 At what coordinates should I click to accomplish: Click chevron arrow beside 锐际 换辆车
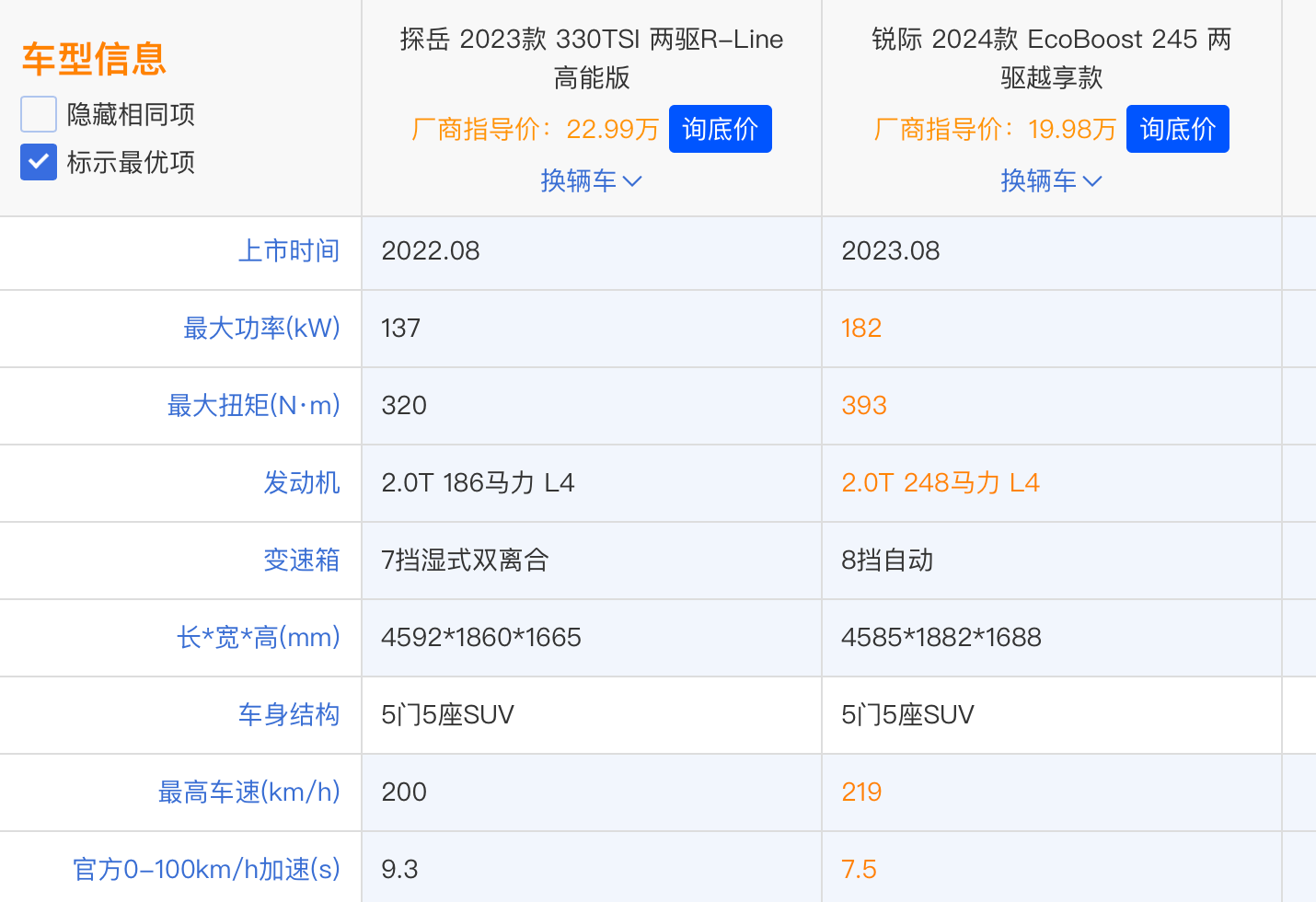[1092, 181]
